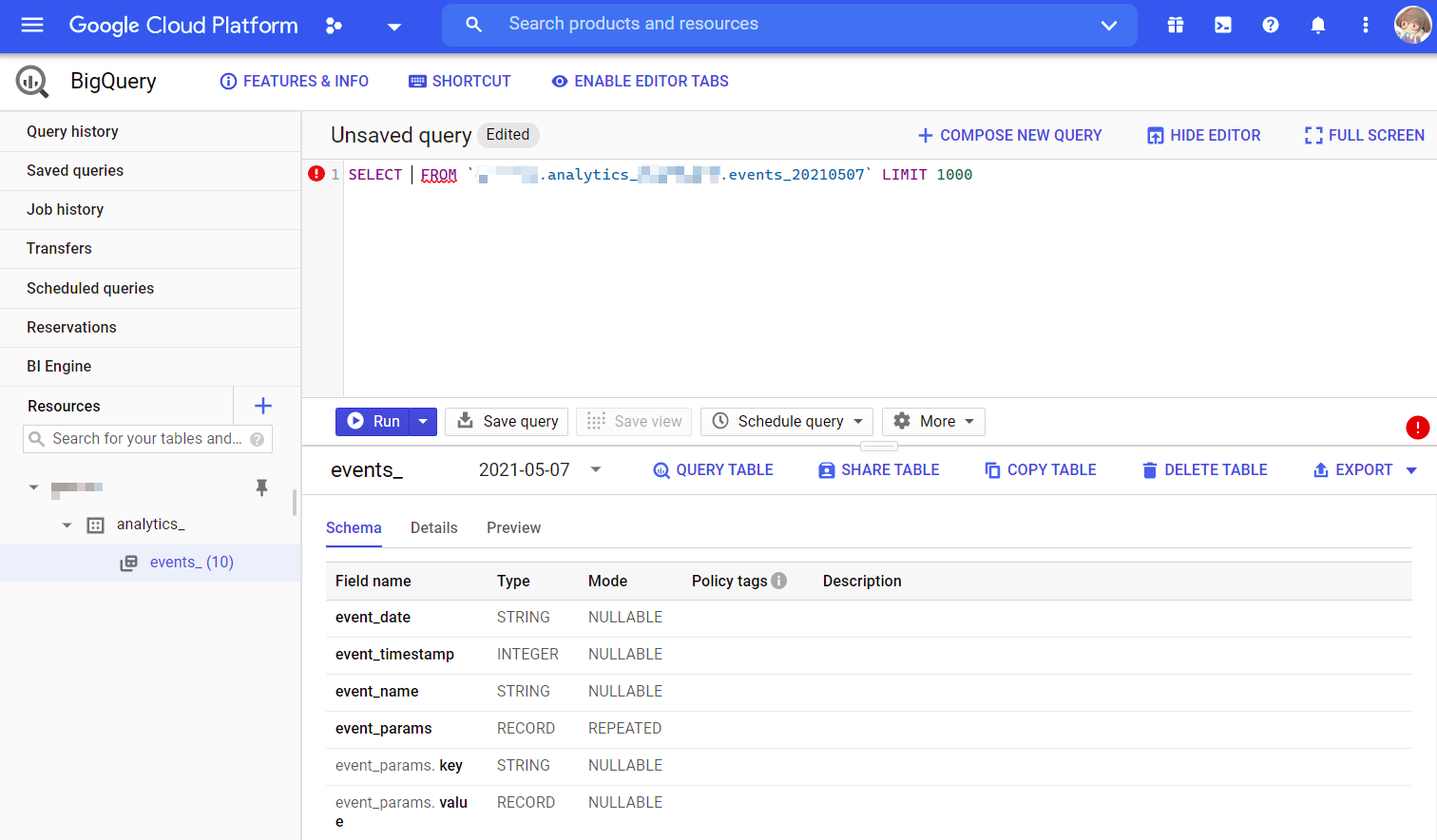Click Query Table
The height and width of the screenshot is (840, 1437).
coord(713,470)
